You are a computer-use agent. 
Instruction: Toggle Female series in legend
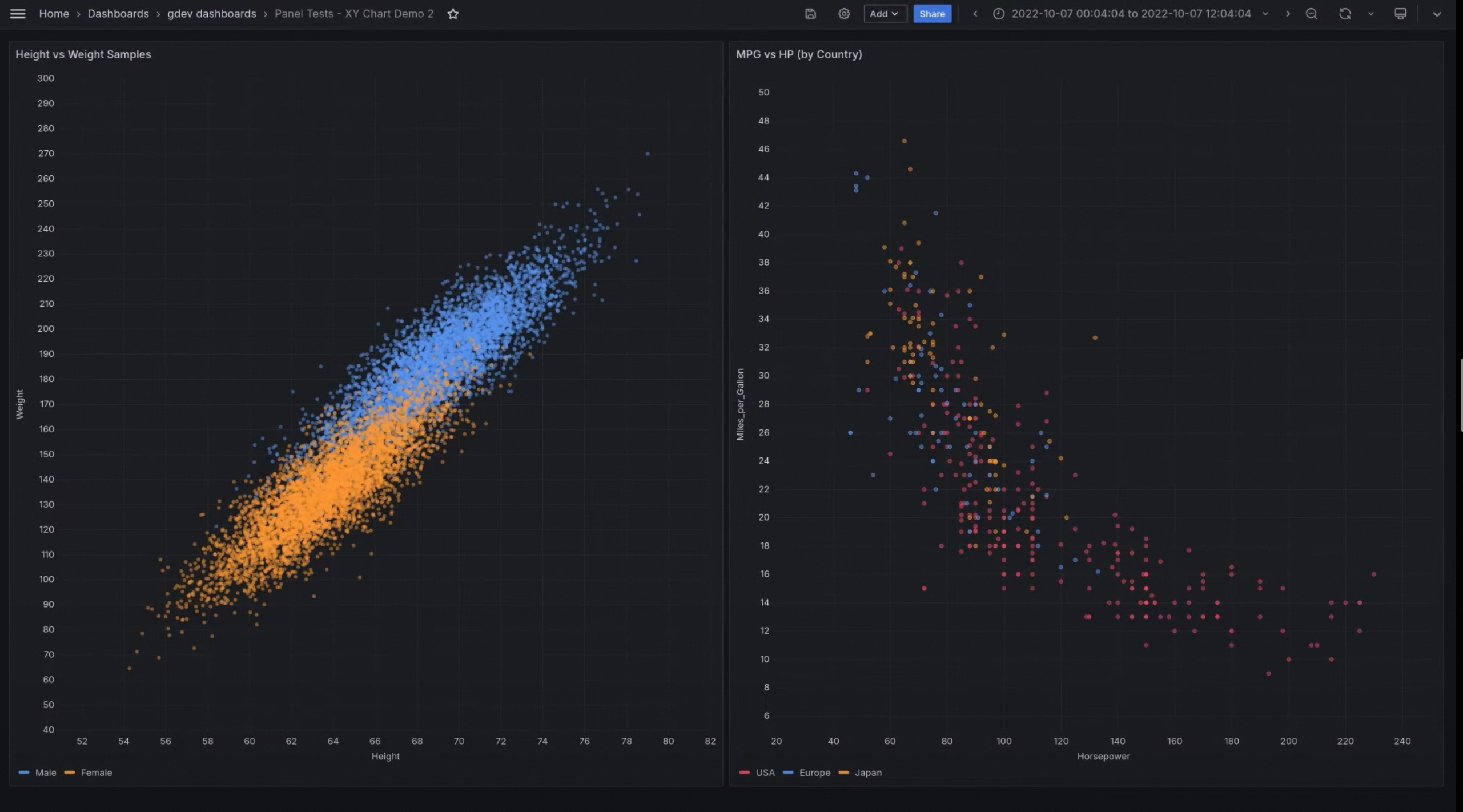click(96, 773)
